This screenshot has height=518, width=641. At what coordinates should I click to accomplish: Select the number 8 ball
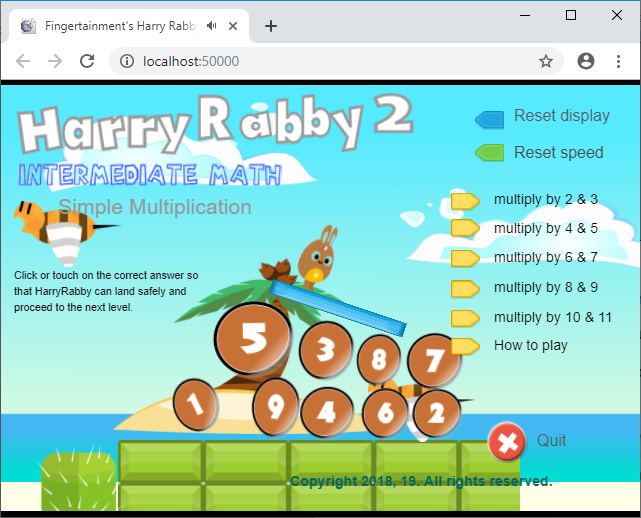[379, 359]
